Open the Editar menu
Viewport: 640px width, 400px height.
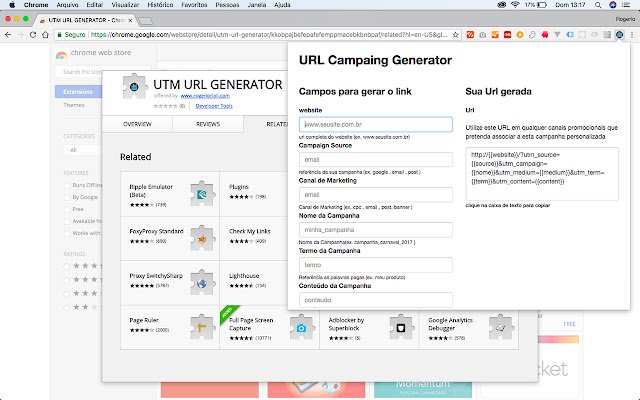[x=95, y=5]
